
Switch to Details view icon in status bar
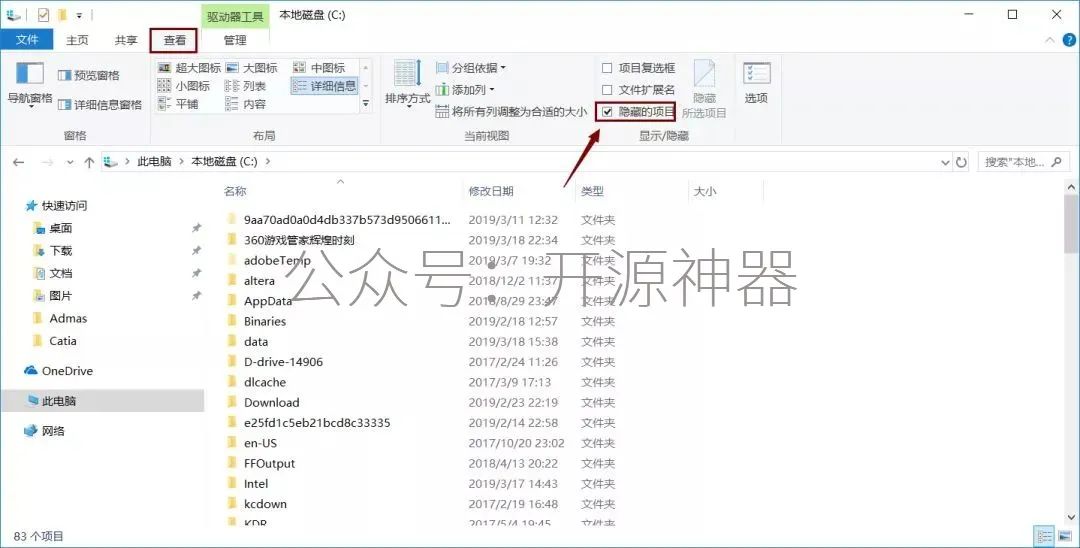click(x=1044, y=537)
